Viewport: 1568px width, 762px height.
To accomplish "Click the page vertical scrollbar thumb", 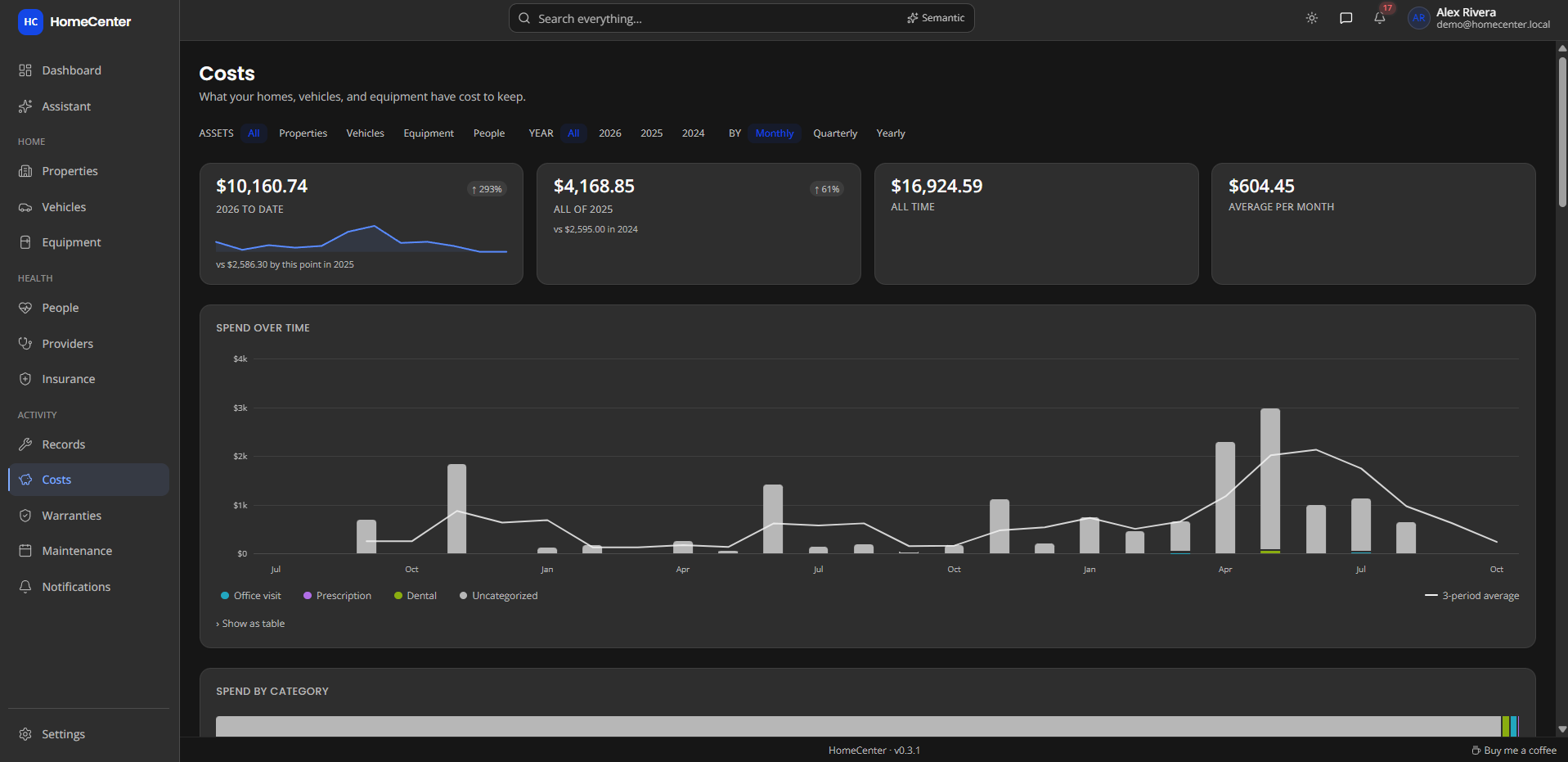I will tap(1562, 131).
